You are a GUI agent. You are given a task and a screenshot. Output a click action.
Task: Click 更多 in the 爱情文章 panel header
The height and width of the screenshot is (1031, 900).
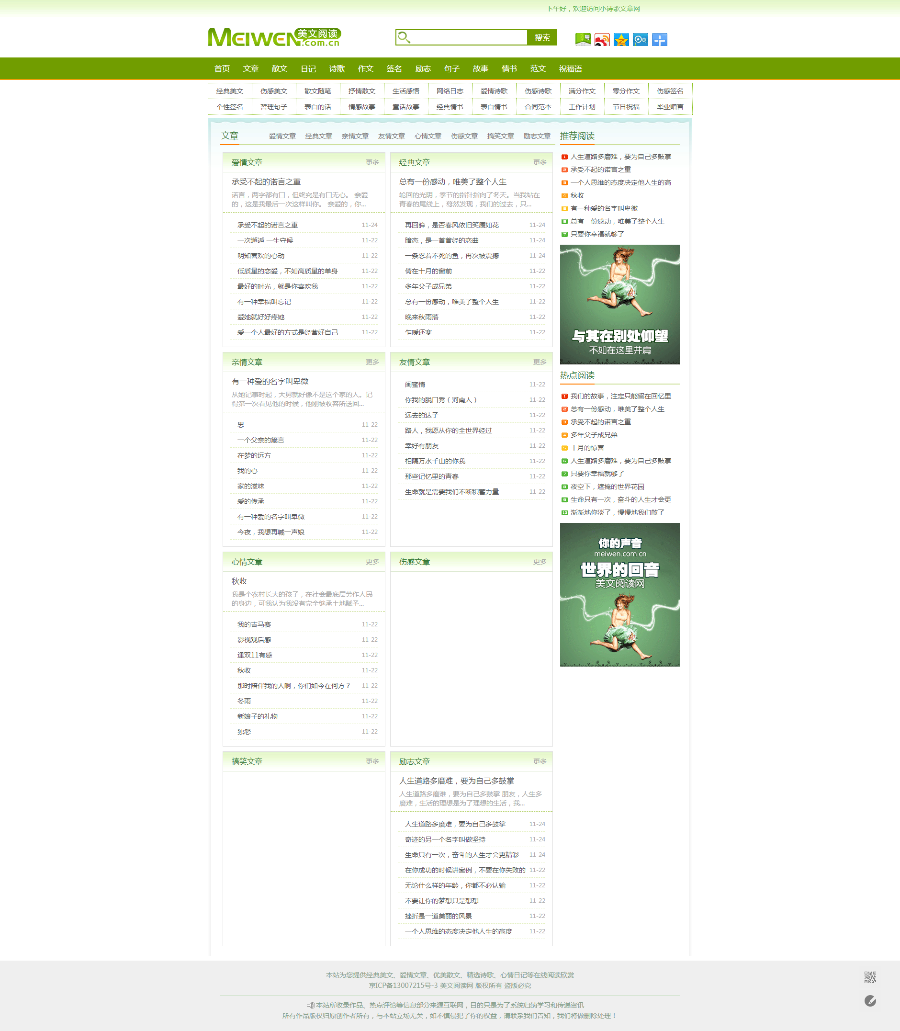pos(373,162)
